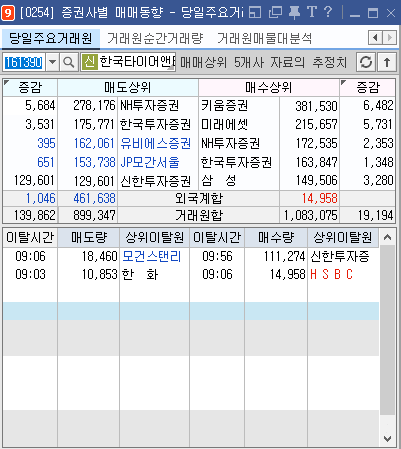Click H S B C in the exit list
Image resolution: width=401 pixels, height=449 pixels.
point(331,274)
